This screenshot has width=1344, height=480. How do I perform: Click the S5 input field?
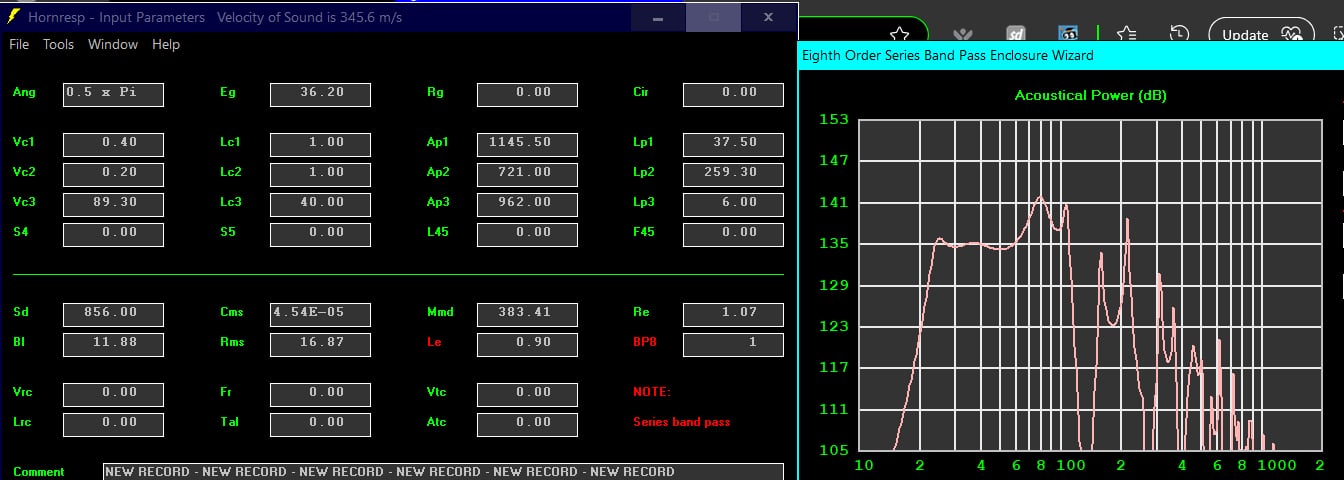(320, 235)
